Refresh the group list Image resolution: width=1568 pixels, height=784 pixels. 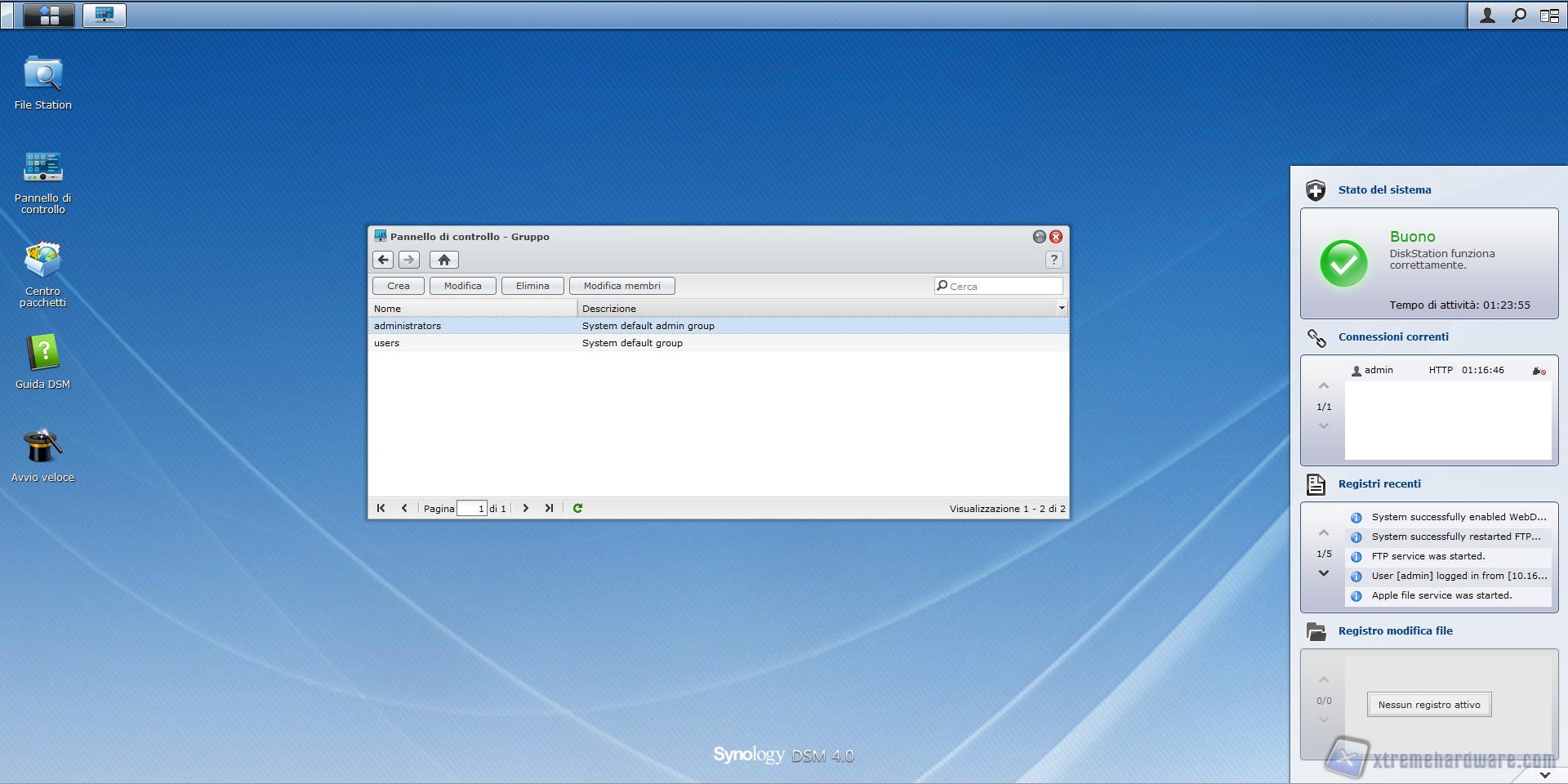(x=577, y=508)
